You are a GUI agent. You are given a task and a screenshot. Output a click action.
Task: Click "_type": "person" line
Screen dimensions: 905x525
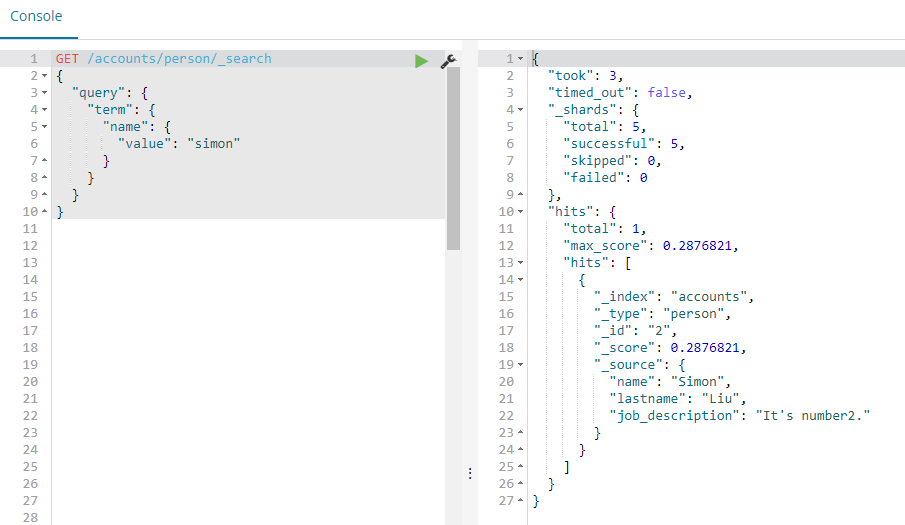(662, 314)
